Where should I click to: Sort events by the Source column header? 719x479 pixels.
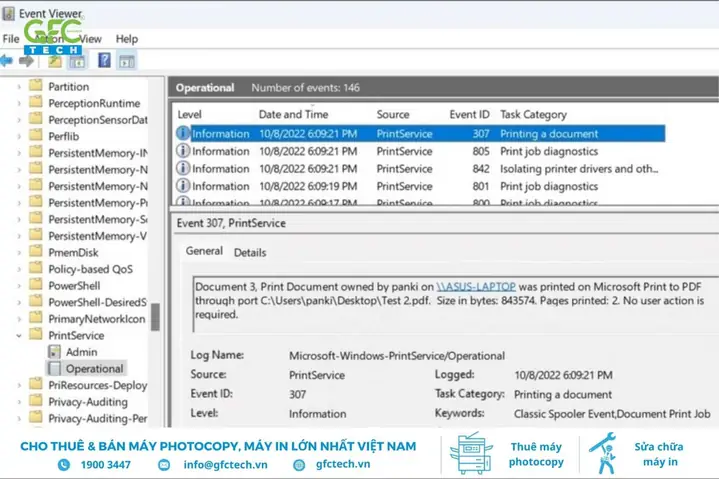click(393, 114)
